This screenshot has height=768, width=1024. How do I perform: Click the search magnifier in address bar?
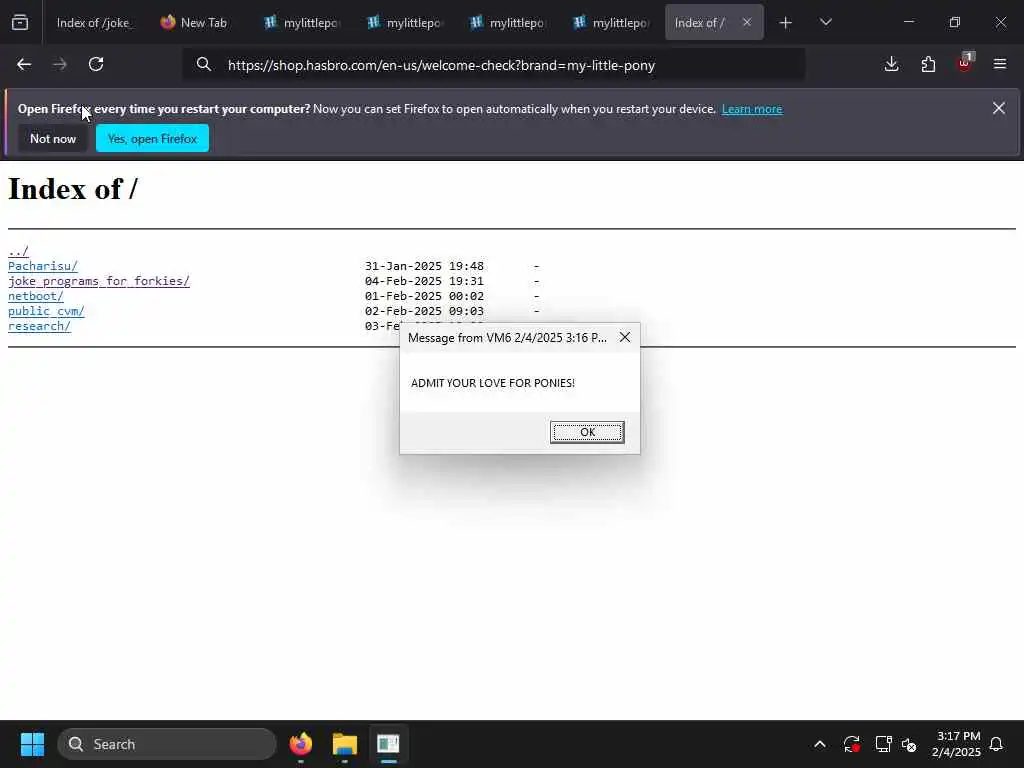204,64
